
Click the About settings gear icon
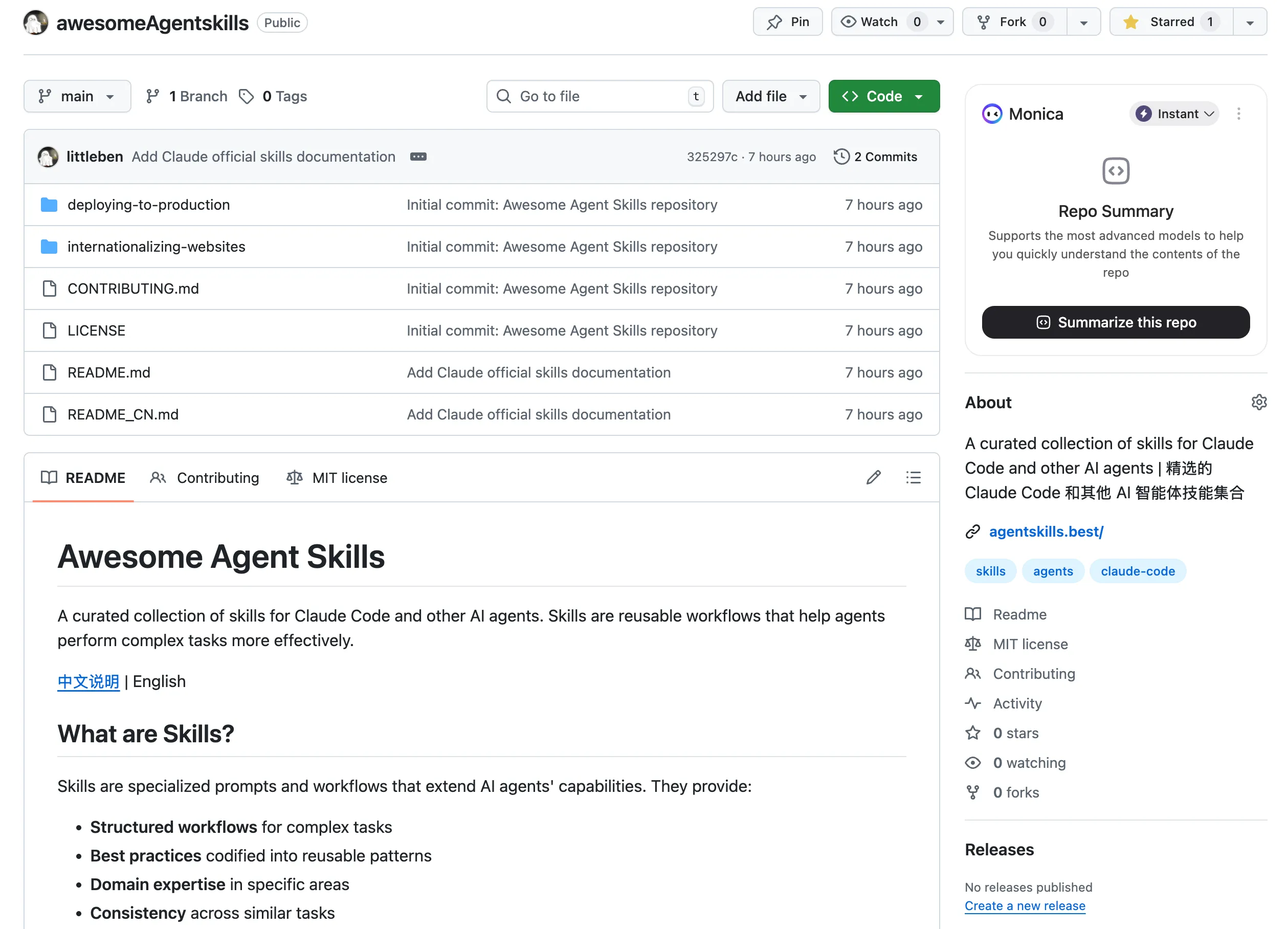click(x=1258, y=402)
